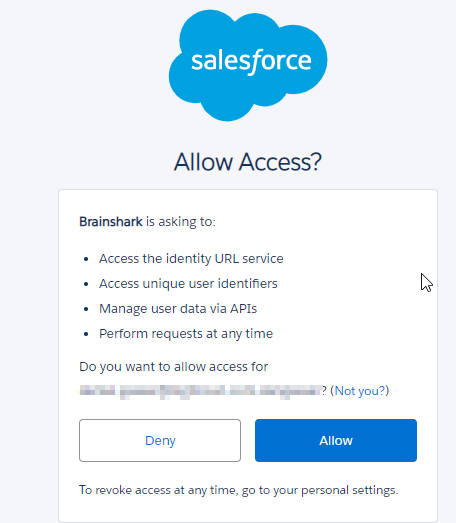Select the bold Brainshark app name
456x523 pixels.
pos(111,221)
